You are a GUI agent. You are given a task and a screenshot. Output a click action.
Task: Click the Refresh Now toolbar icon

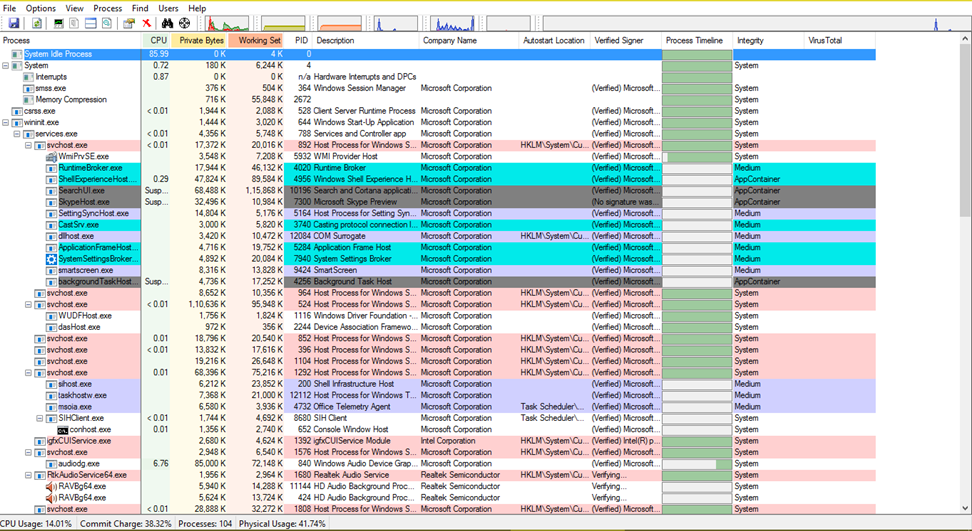37,24
